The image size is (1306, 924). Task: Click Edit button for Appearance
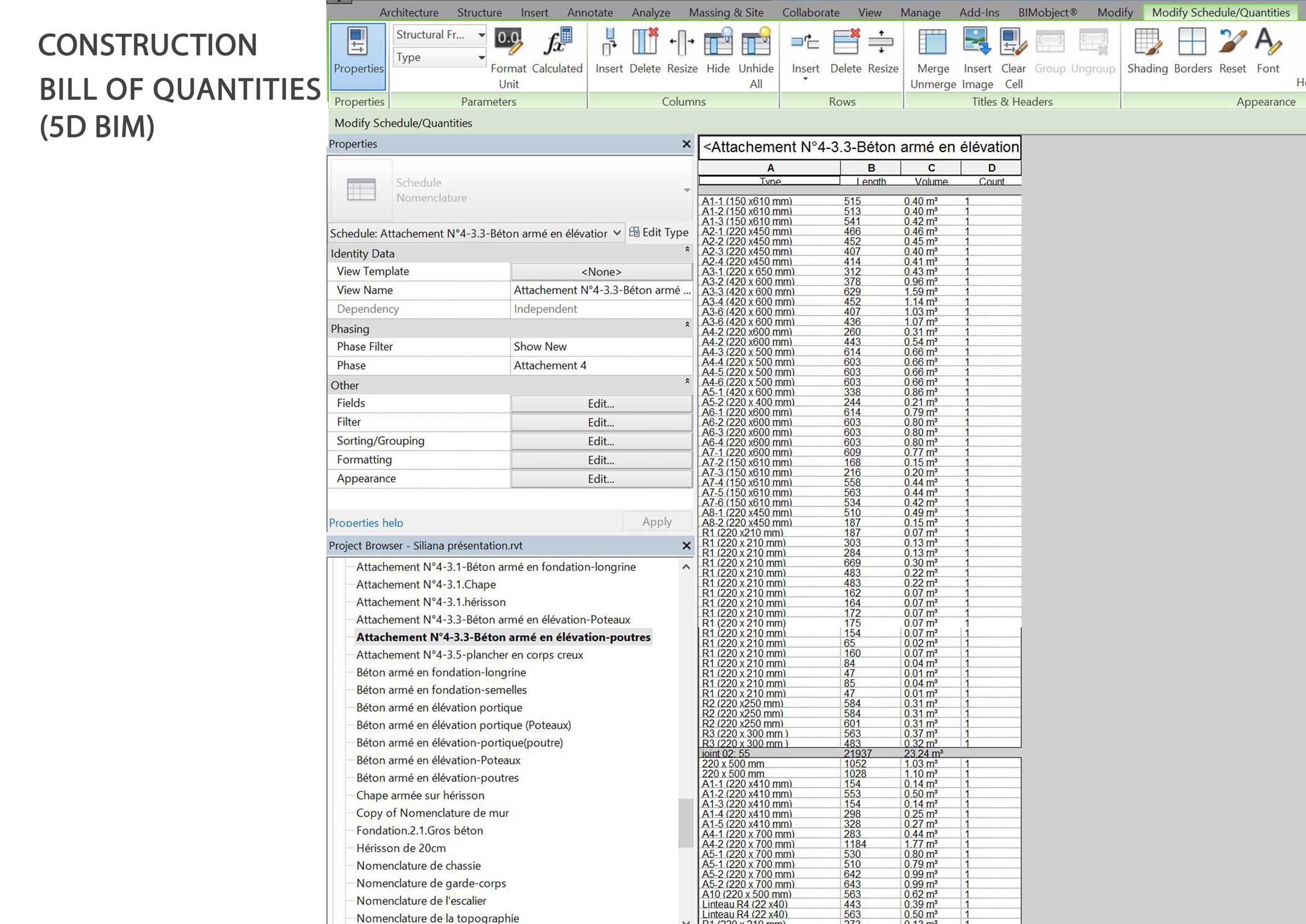click(601, 479)
